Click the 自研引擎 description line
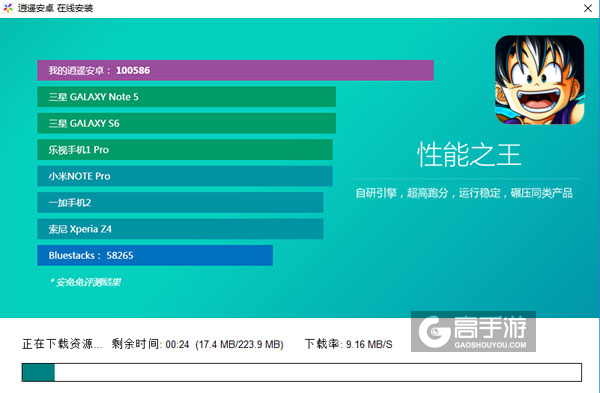Image resolution: width=600 pixels, height=393 pixels. click(x=464, y=193)
